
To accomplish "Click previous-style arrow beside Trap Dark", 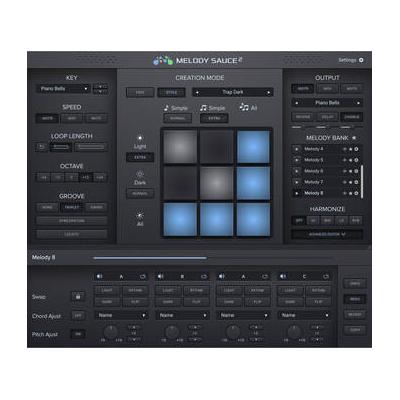I will pos(197,92).
